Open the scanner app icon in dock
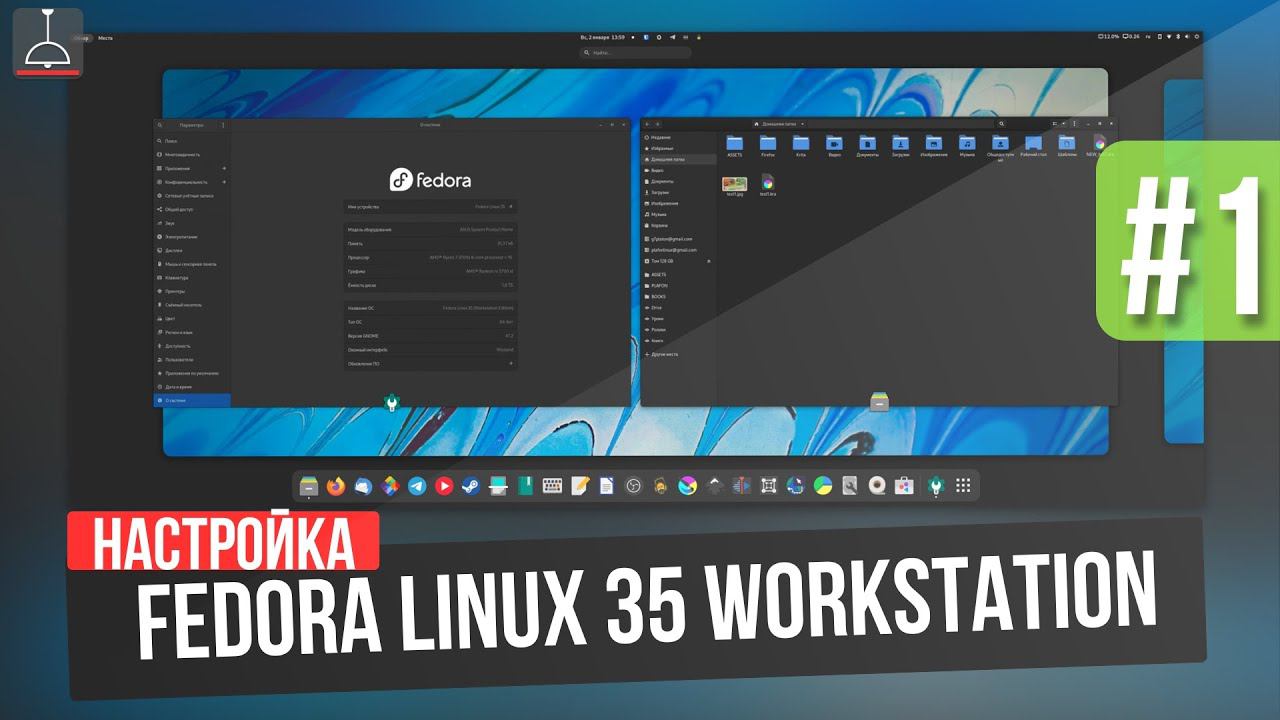The width and height of the screenshot is (1280, 720). click(x=498, y=486)
